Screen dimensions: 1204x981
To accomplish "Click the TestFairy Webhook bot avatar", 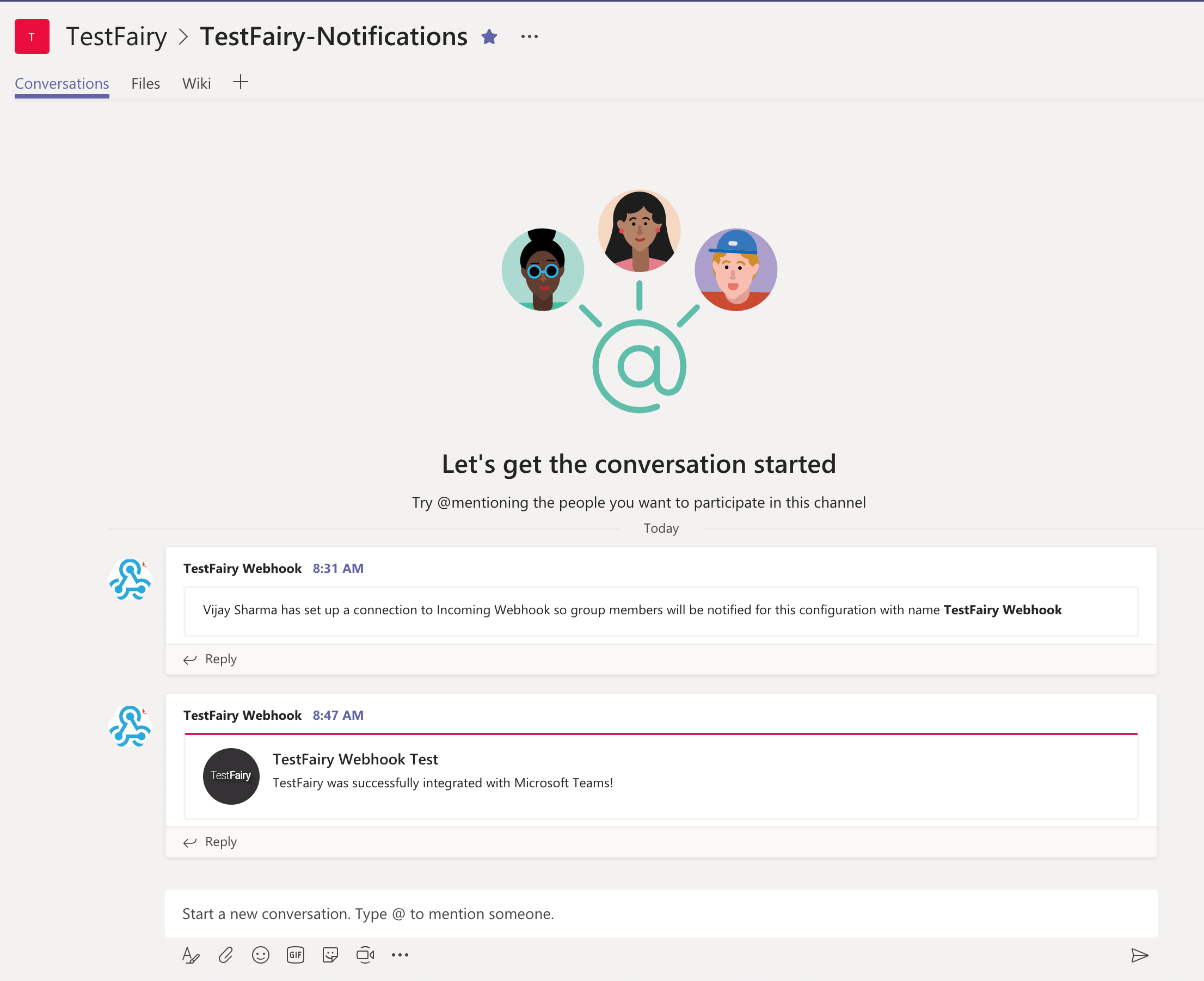I will click(x=130, y=579).
